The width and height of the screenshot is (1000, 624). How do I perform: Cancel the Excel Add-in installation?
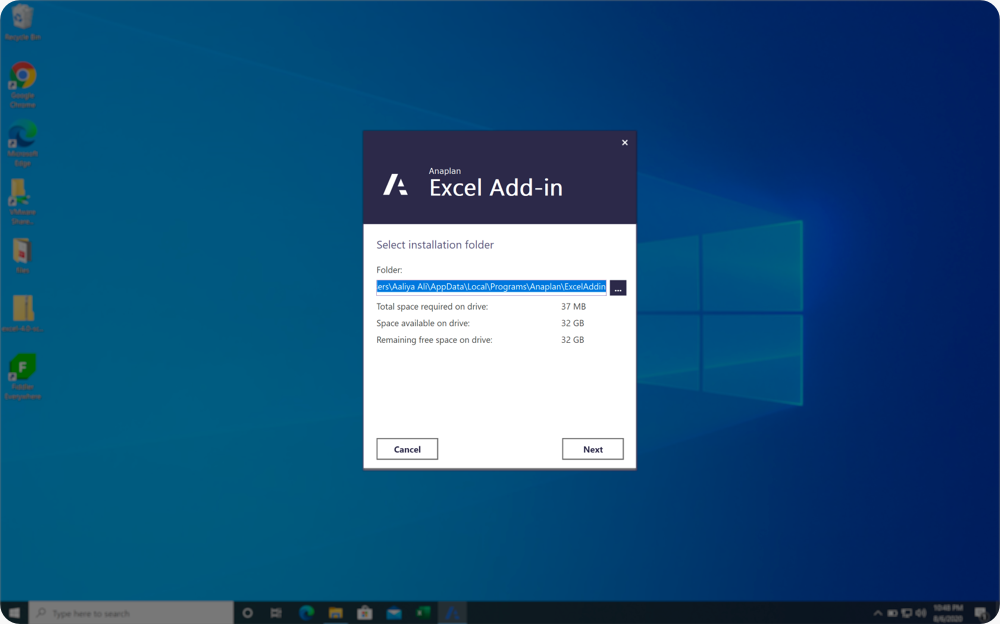(407, 449)
